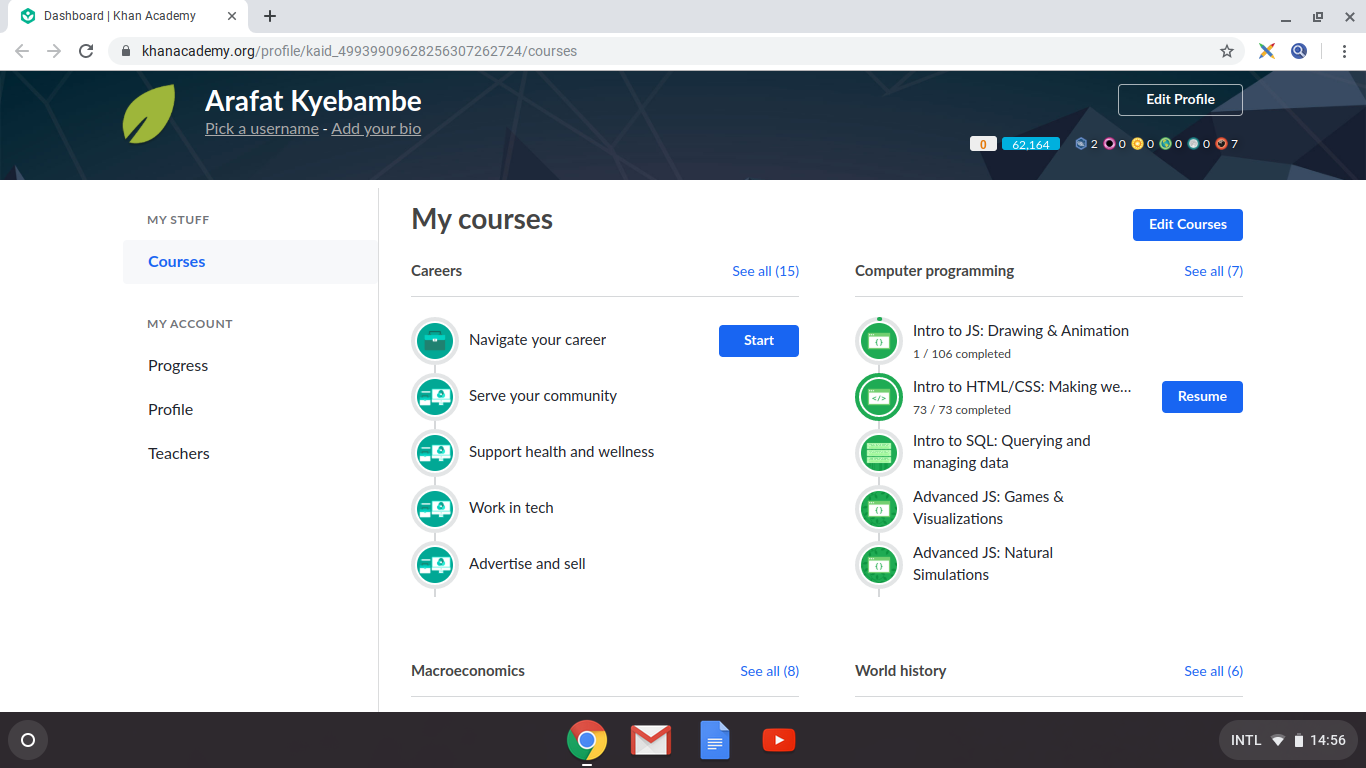Open Google Docs from the shelf
Viewport: 1366px width, 768px height.
click(x=715, y=740)
